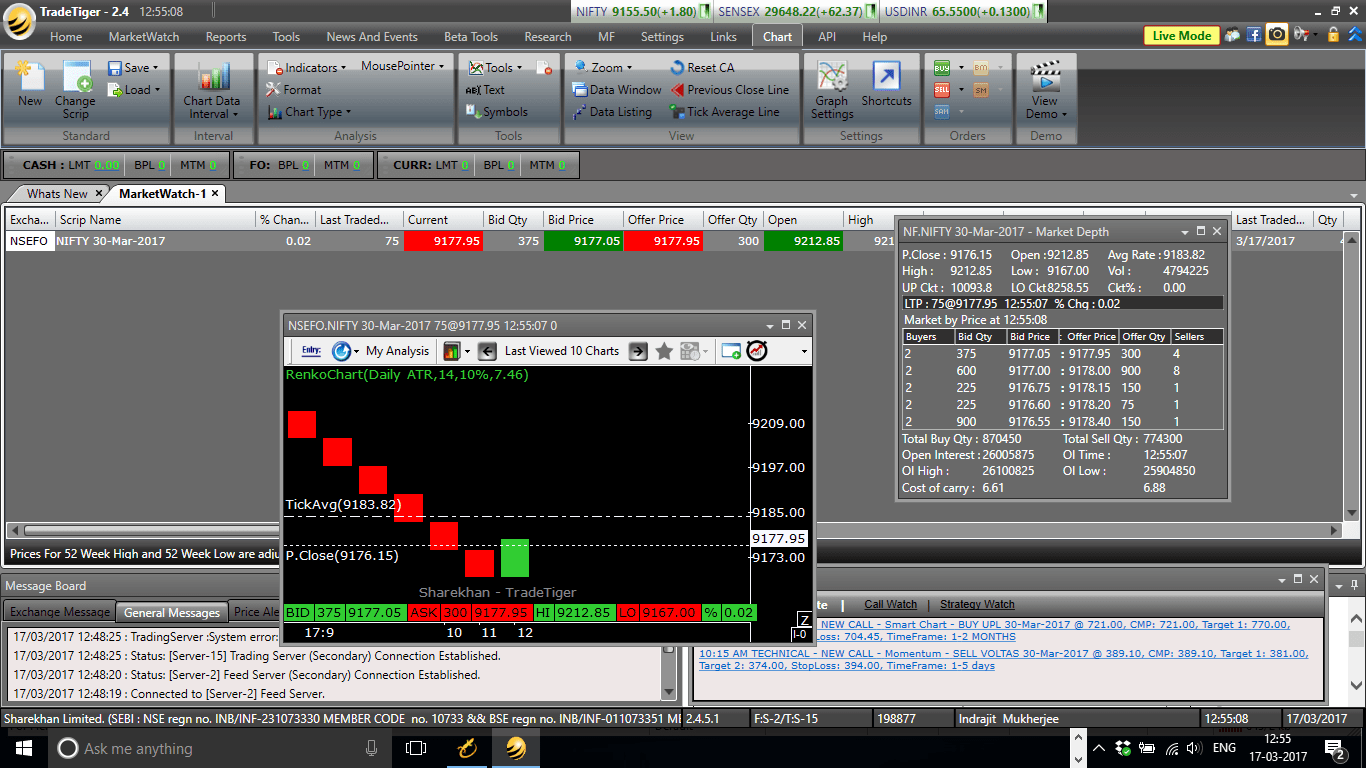Open Data Listing view
This screenshot has height=768, width=1366.
[612, 112]
